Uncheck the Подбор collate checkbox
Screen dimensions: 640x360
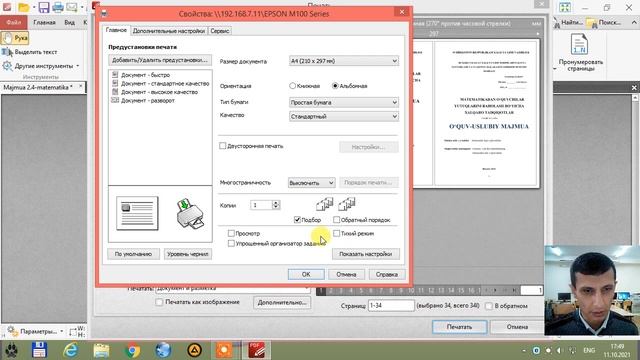pyautogui.click(x=297, y=220)
